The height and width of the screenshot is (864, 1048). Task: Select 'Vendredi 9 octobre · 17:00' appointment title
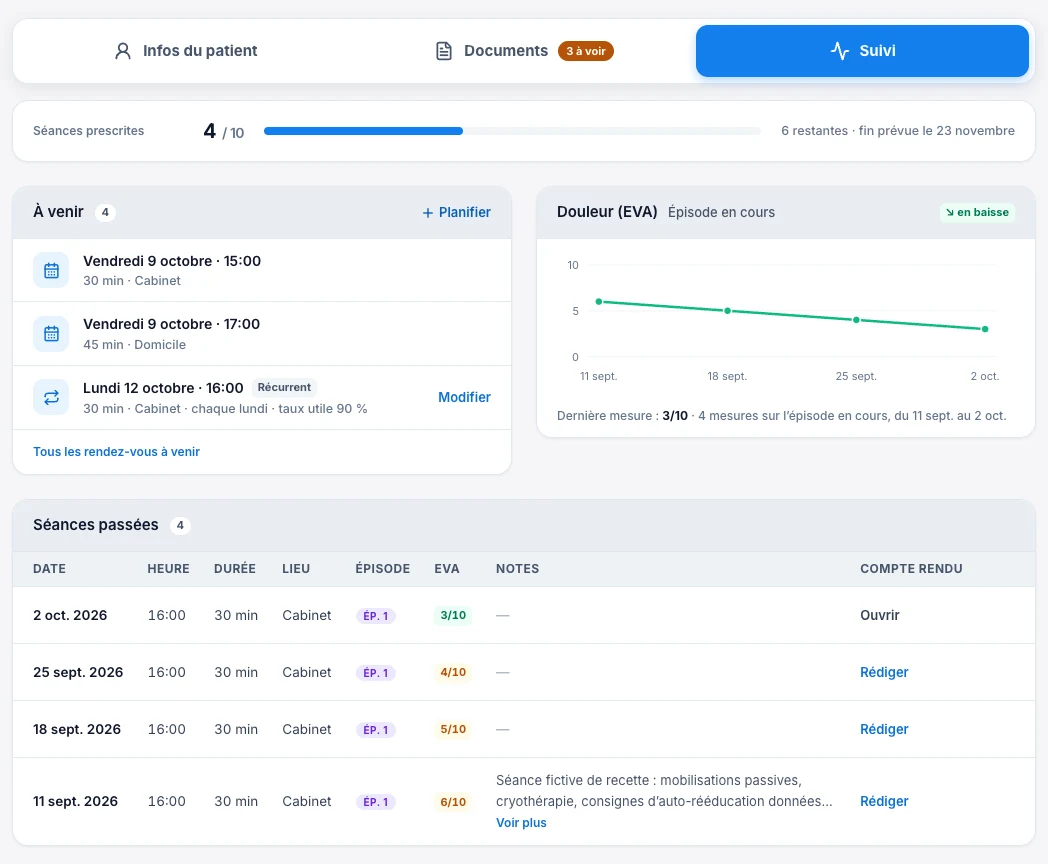click(171, 324)
